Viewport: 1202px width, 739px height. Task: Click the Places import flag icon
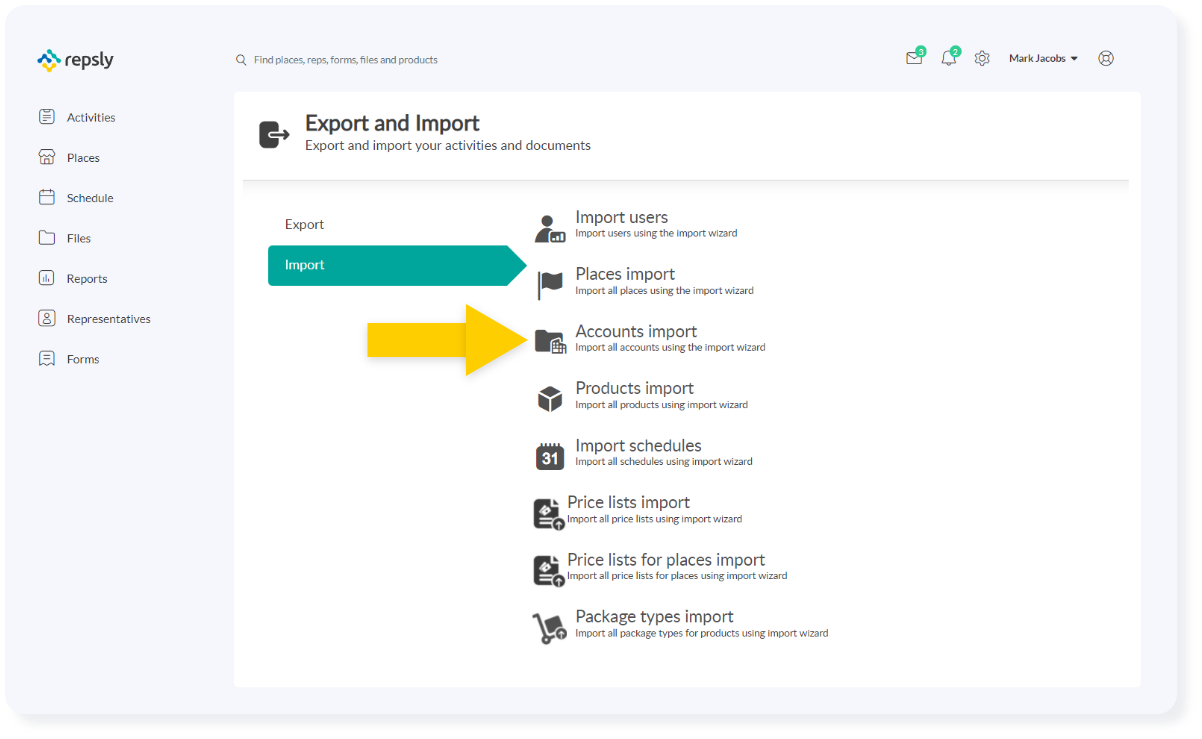550,285
